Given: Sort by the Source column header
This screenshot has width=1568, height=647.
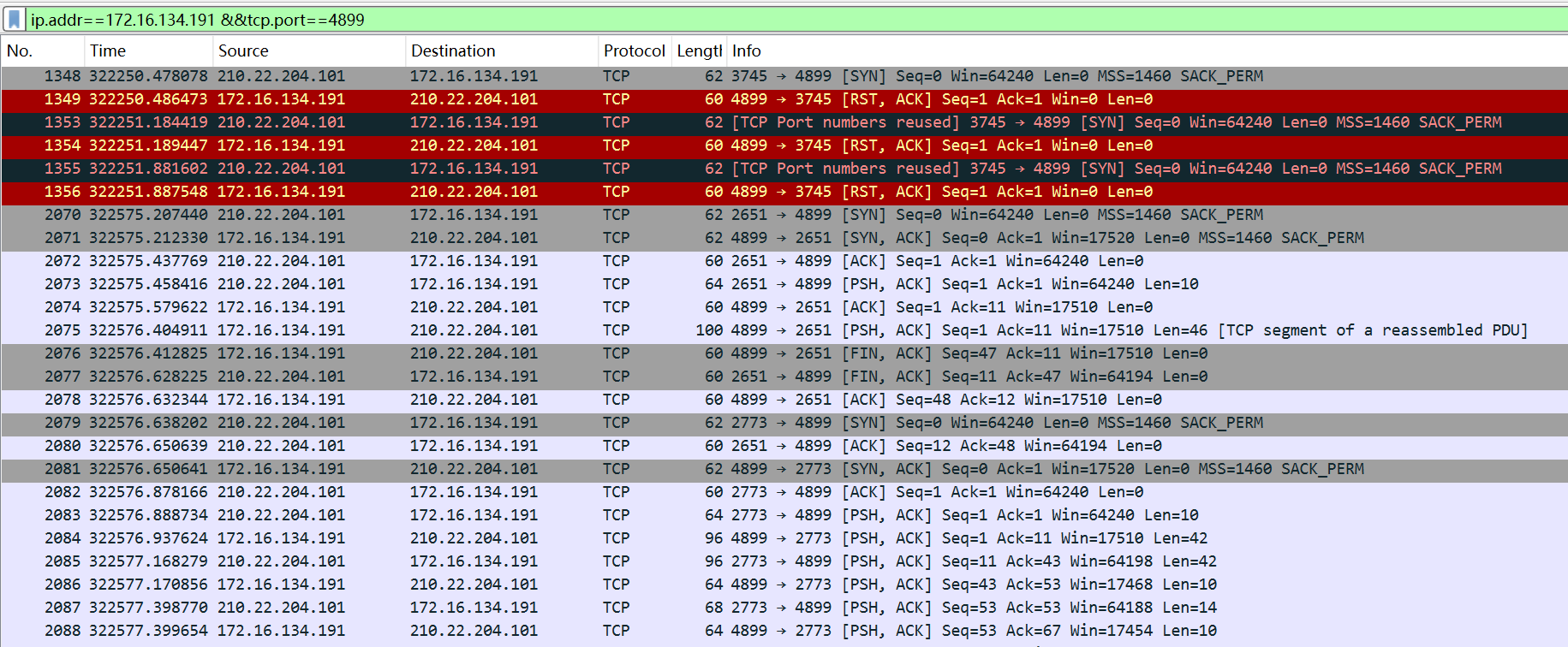Looking at the screenshot, I should (308, 50).
